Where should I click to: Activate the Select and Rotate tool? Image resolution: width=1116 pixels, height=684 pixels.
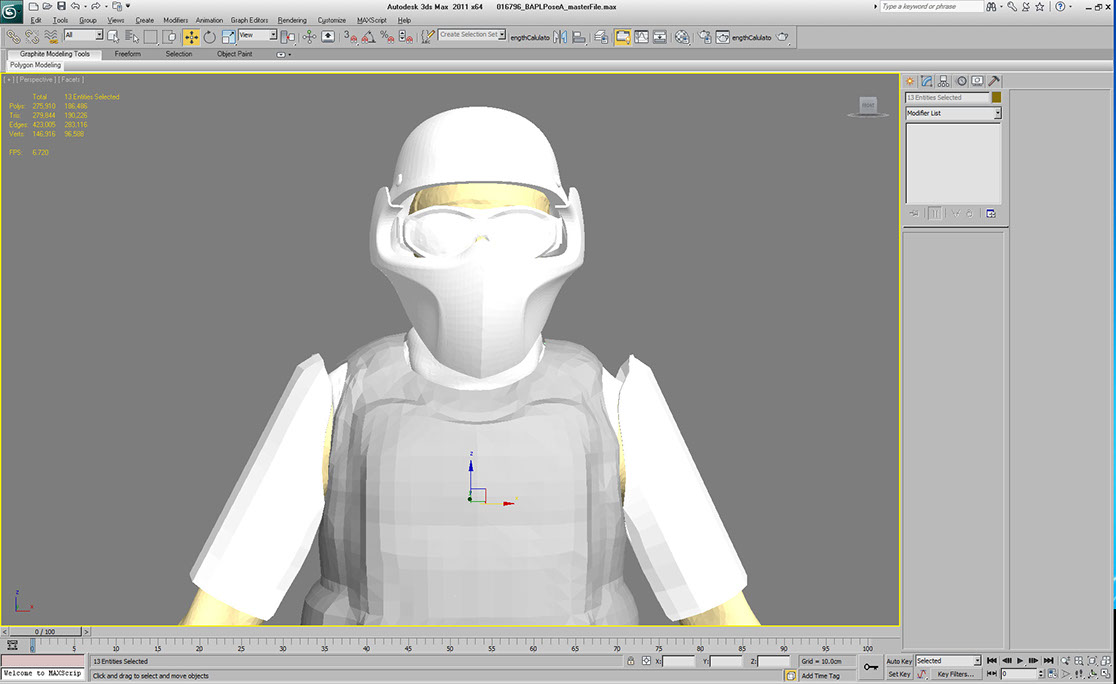click(209, 37)
